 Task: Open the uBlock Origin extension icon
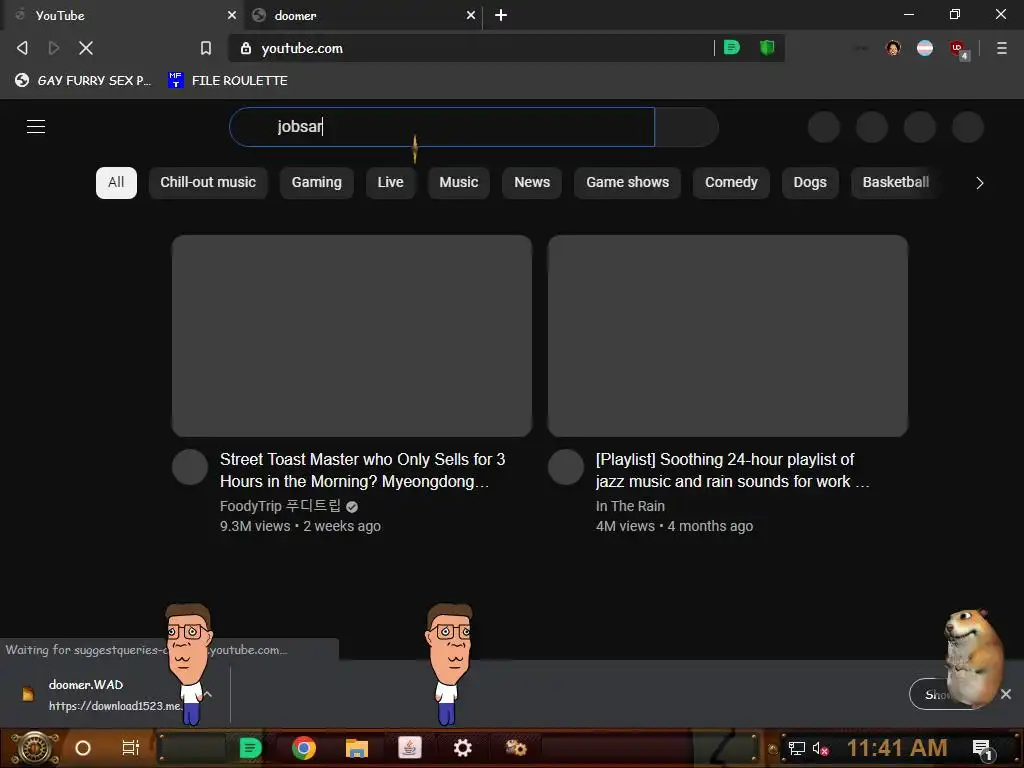(x=958, y=48)
